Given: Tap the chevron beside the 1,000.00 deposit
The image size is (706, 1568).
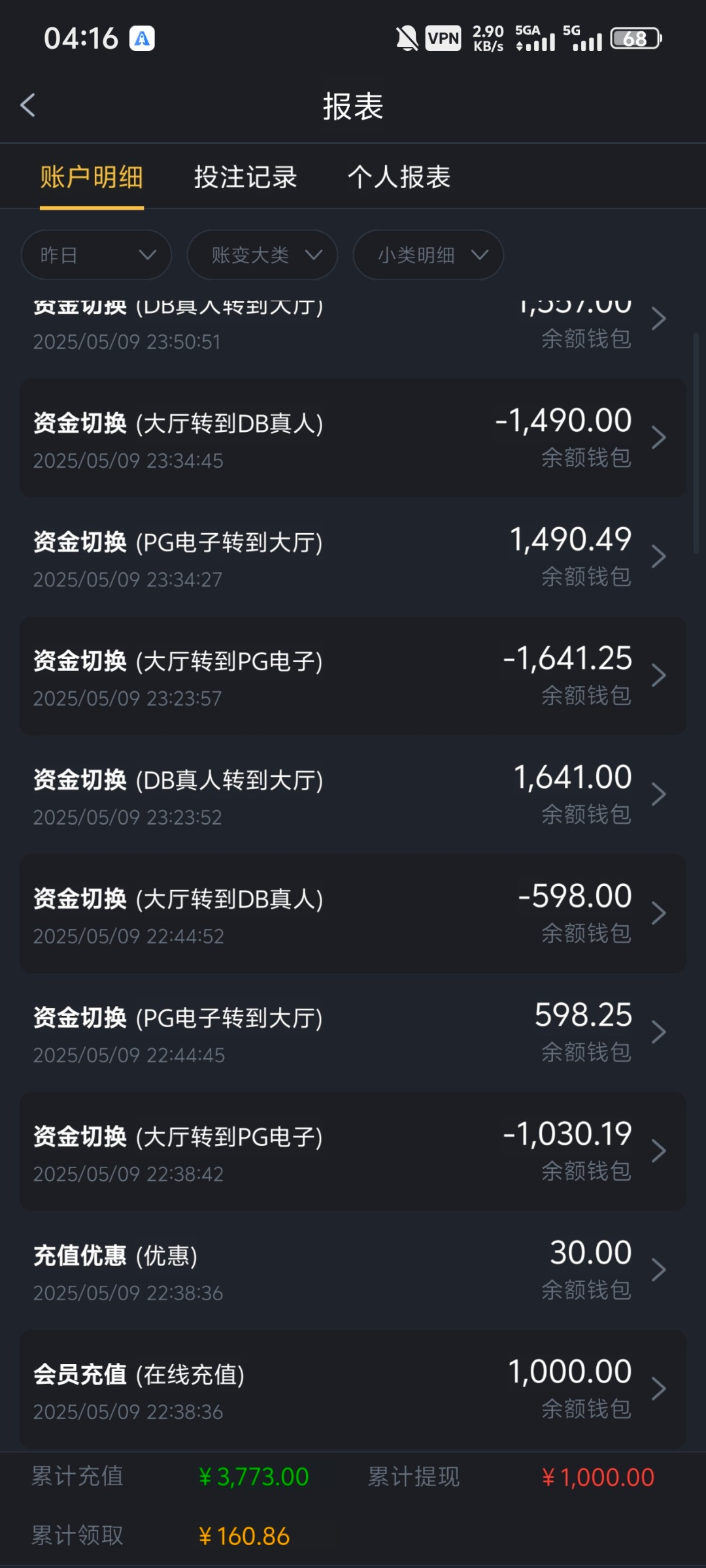Looking at the screenshot, I should point(658,1389).
